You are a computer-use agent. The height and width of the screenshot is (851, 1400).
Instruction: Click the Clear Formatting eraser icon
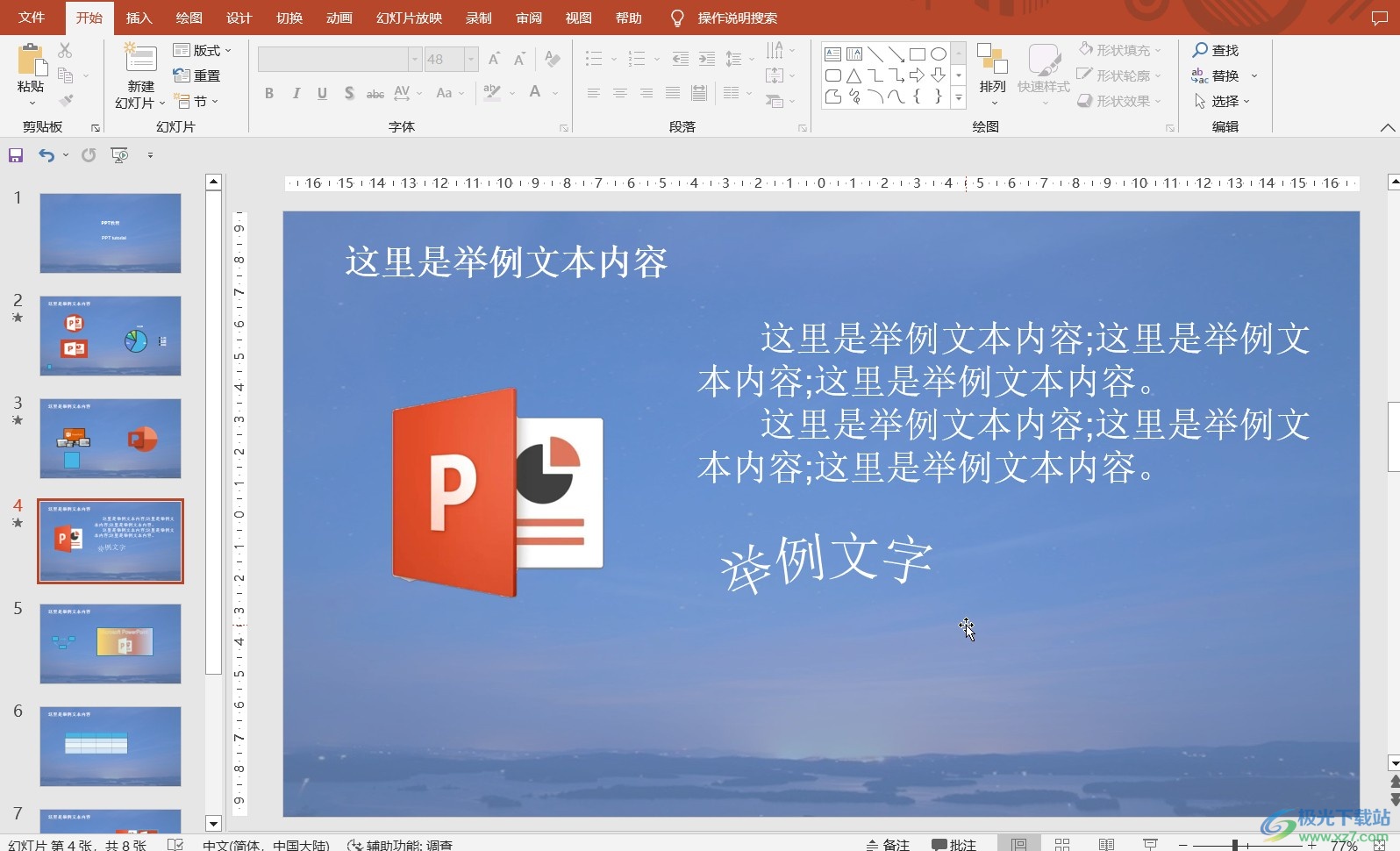552,59
